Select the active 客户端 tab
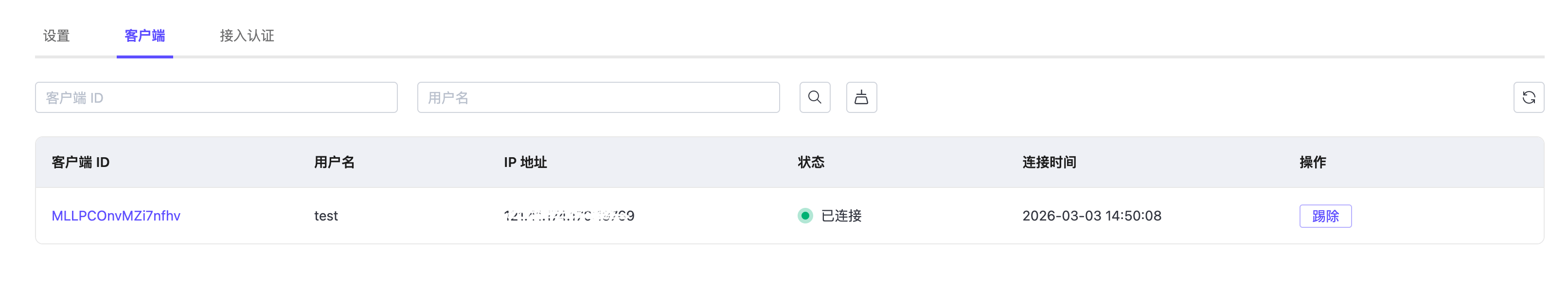This screenshot has height=295, width=1568. pos(144,36)
